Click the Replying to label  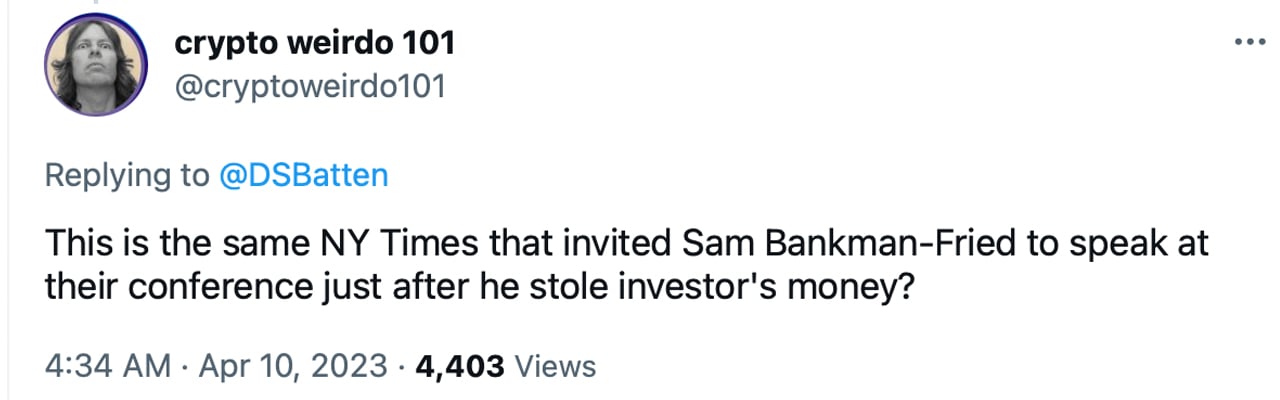(126, 176)
